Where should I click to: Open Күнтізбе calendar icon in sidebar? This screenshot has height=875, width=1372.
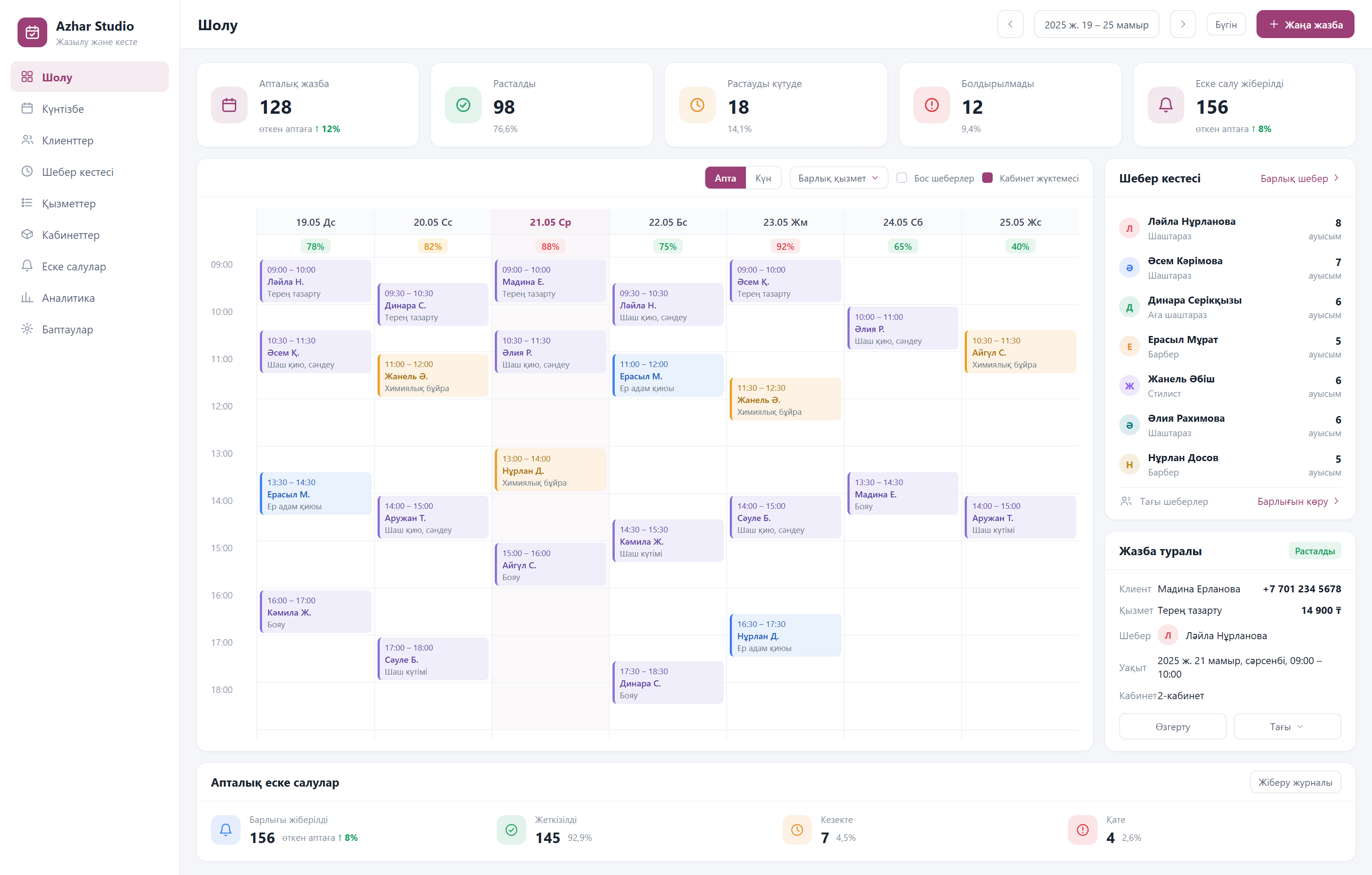click(27, 108)
